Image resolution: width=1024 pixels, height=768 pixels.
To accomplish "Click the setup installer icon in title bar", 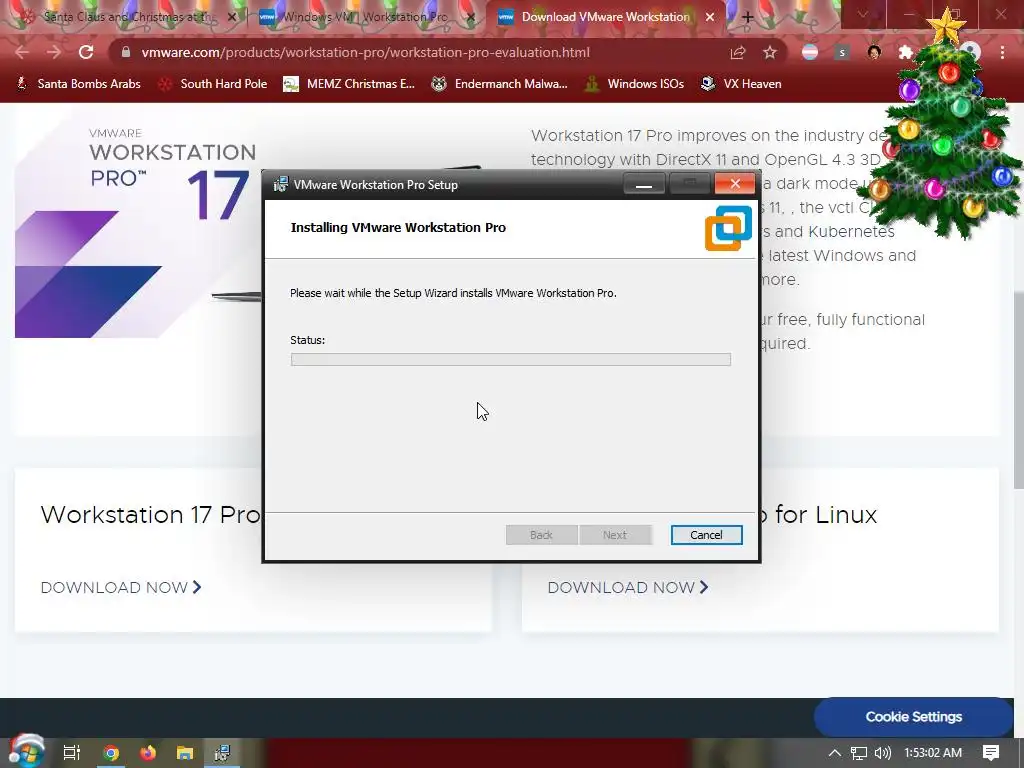I will click(280, 184).
